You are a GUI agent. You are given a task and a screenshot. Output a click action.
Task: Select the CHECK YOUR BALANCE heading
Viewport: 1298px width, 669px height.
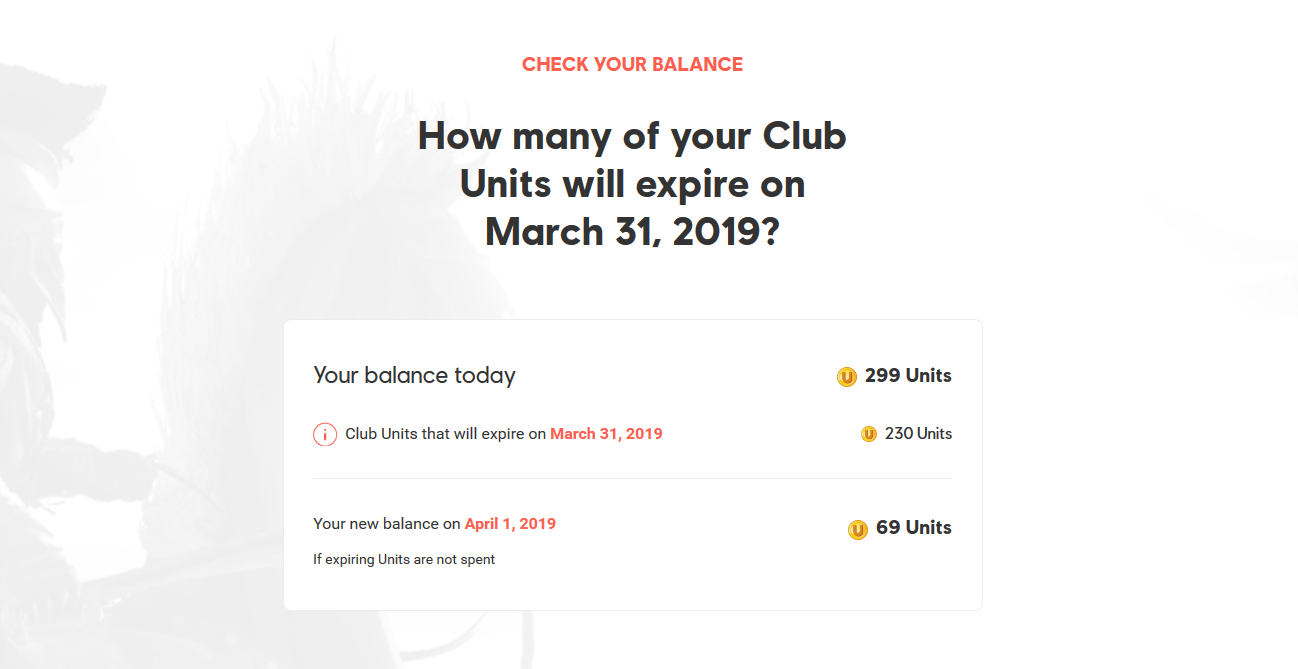[x=632, y=65]
